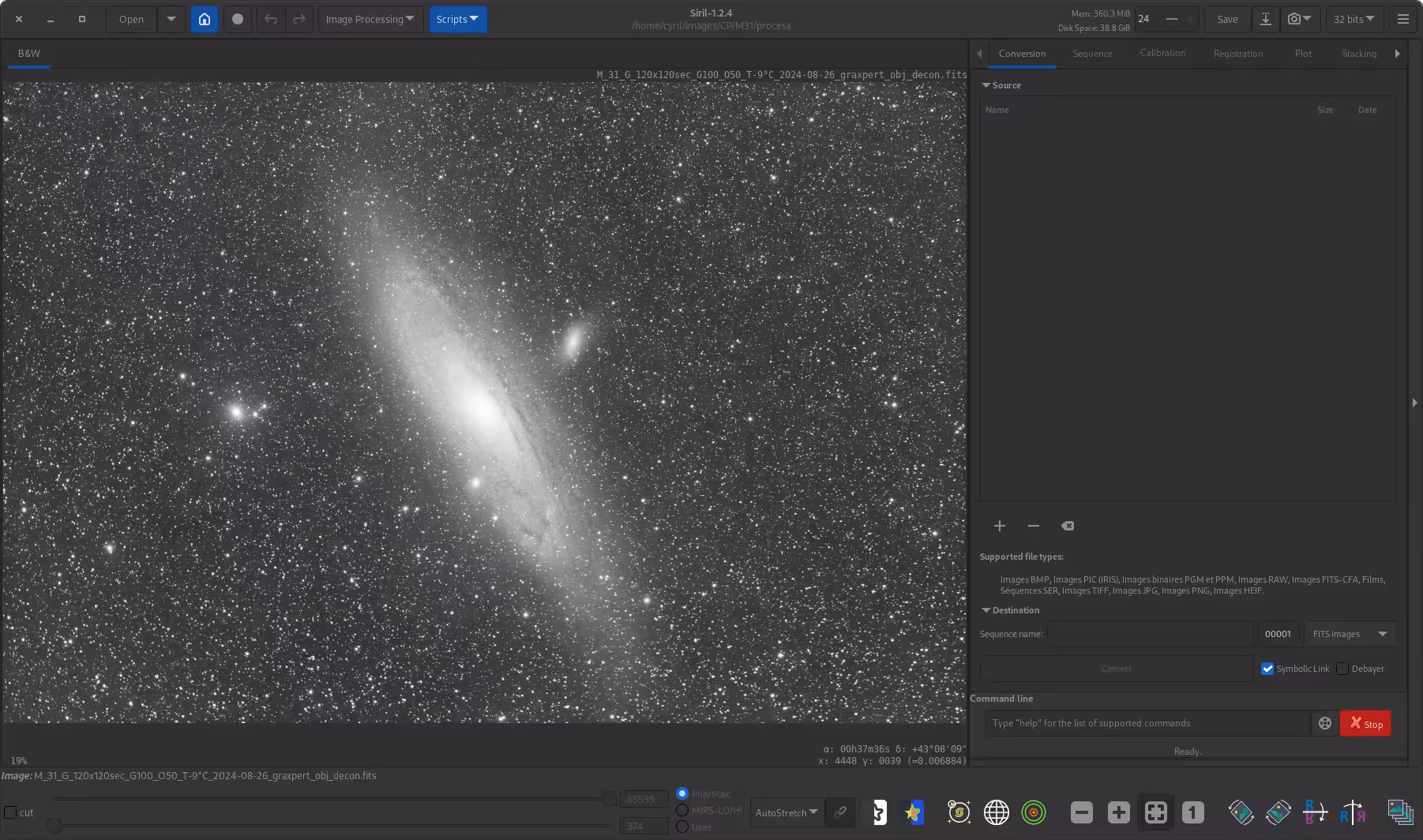Switch to the Plot tab
The height and width of the screenshot is (840, 1423).
(x=1303, y=54)
